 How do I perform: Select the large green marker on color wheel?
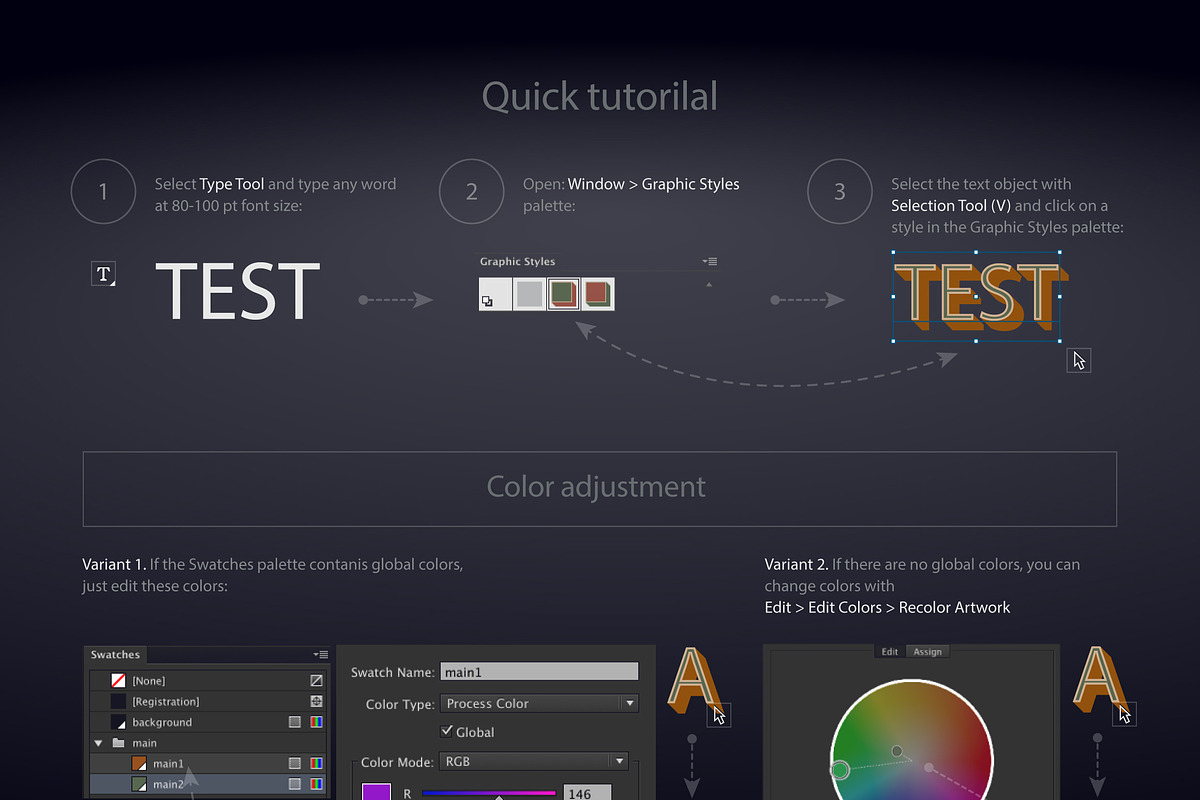(840, 769)
